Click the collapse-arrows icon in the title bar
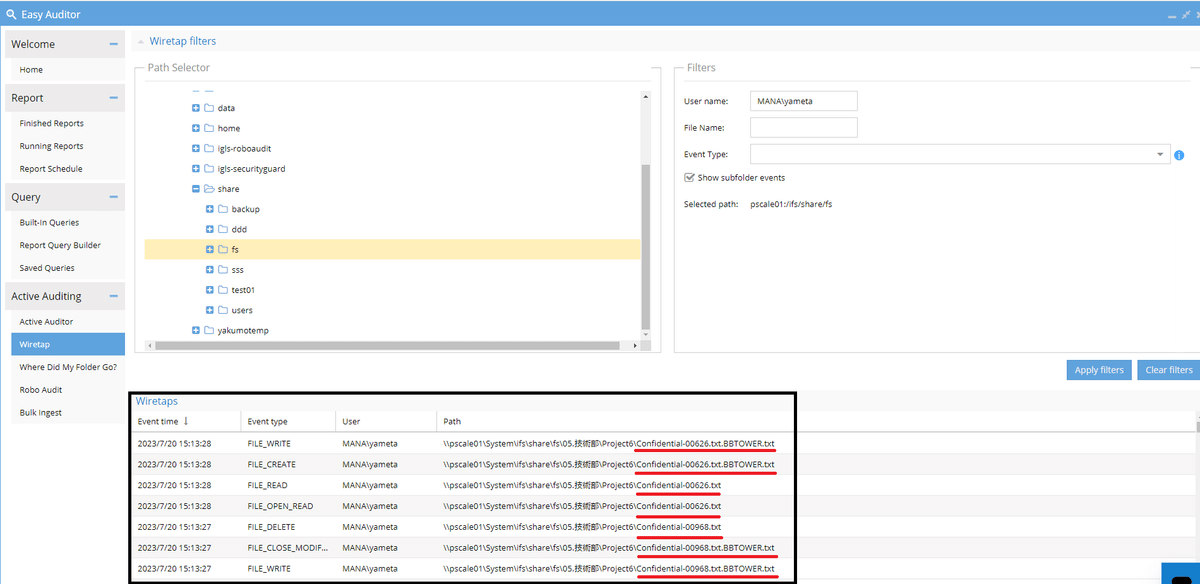The image size is (1200, 584). (1184, 12)
